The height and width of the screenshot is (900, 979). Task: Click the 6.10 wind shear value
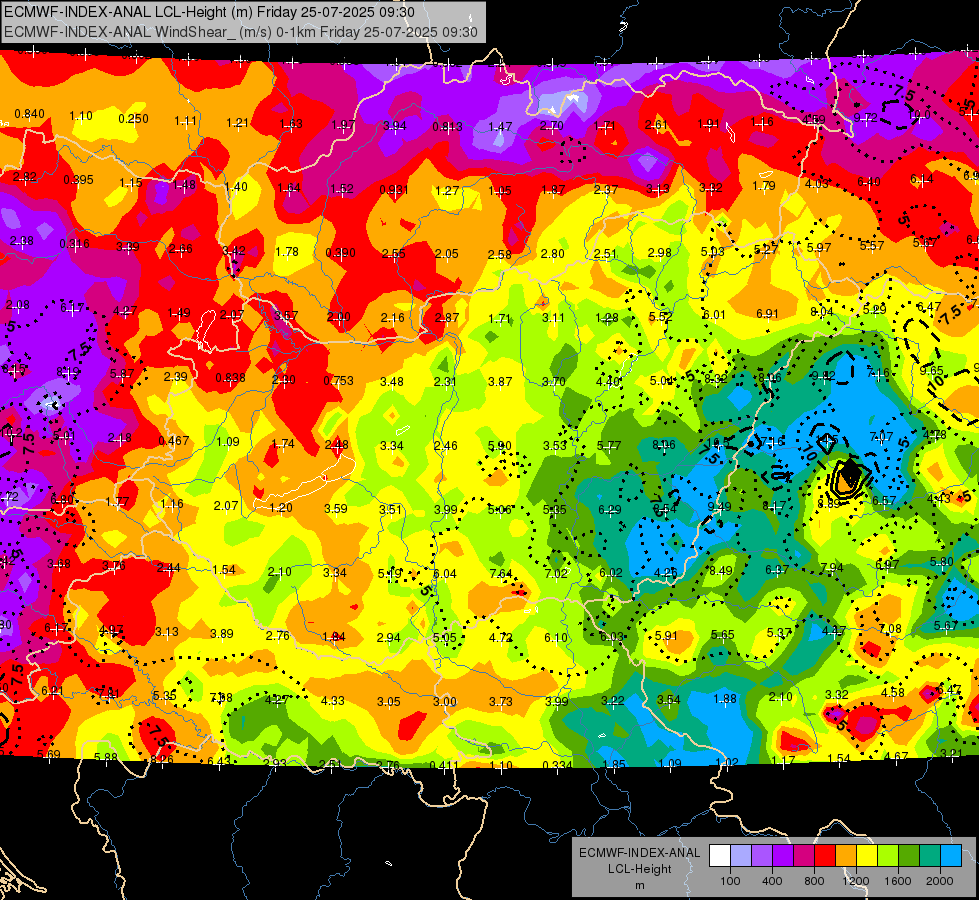coord(556,637)
